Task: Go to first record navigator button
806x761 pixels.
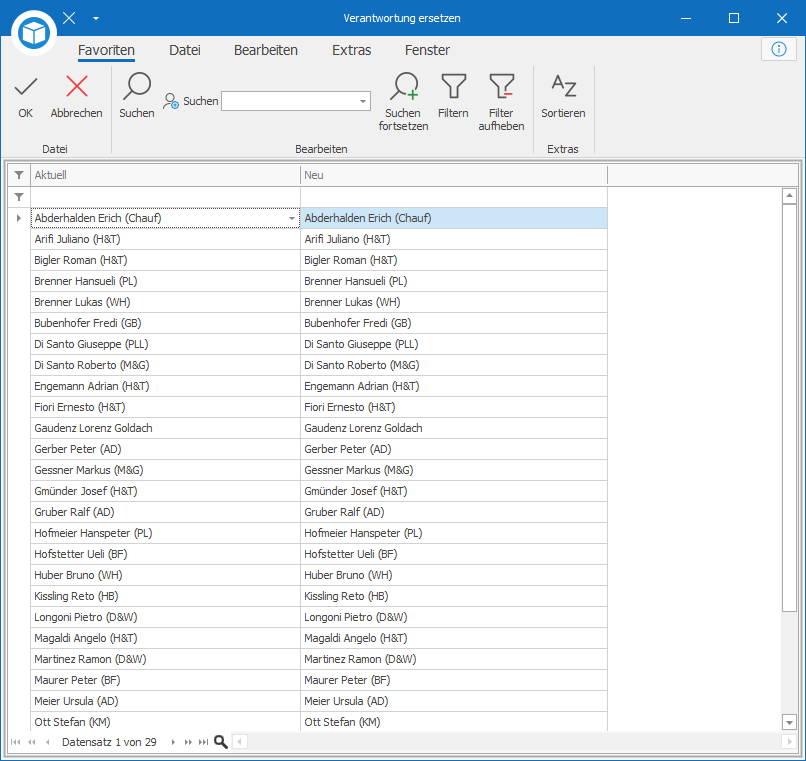Action: (15, 742)
